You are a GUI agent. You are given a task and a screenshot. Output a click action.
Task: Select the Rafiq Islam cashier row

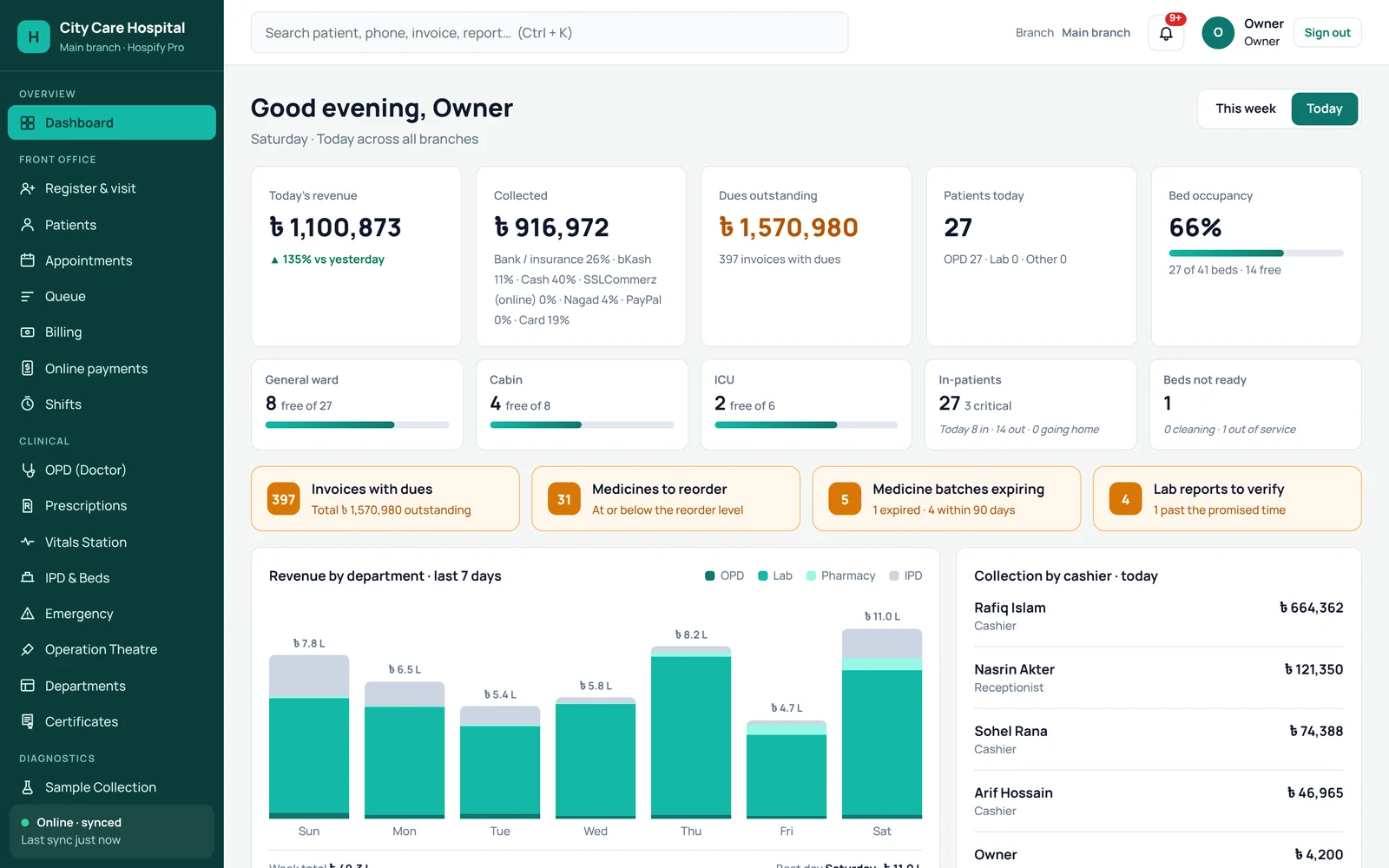[x=1159, y=616]
